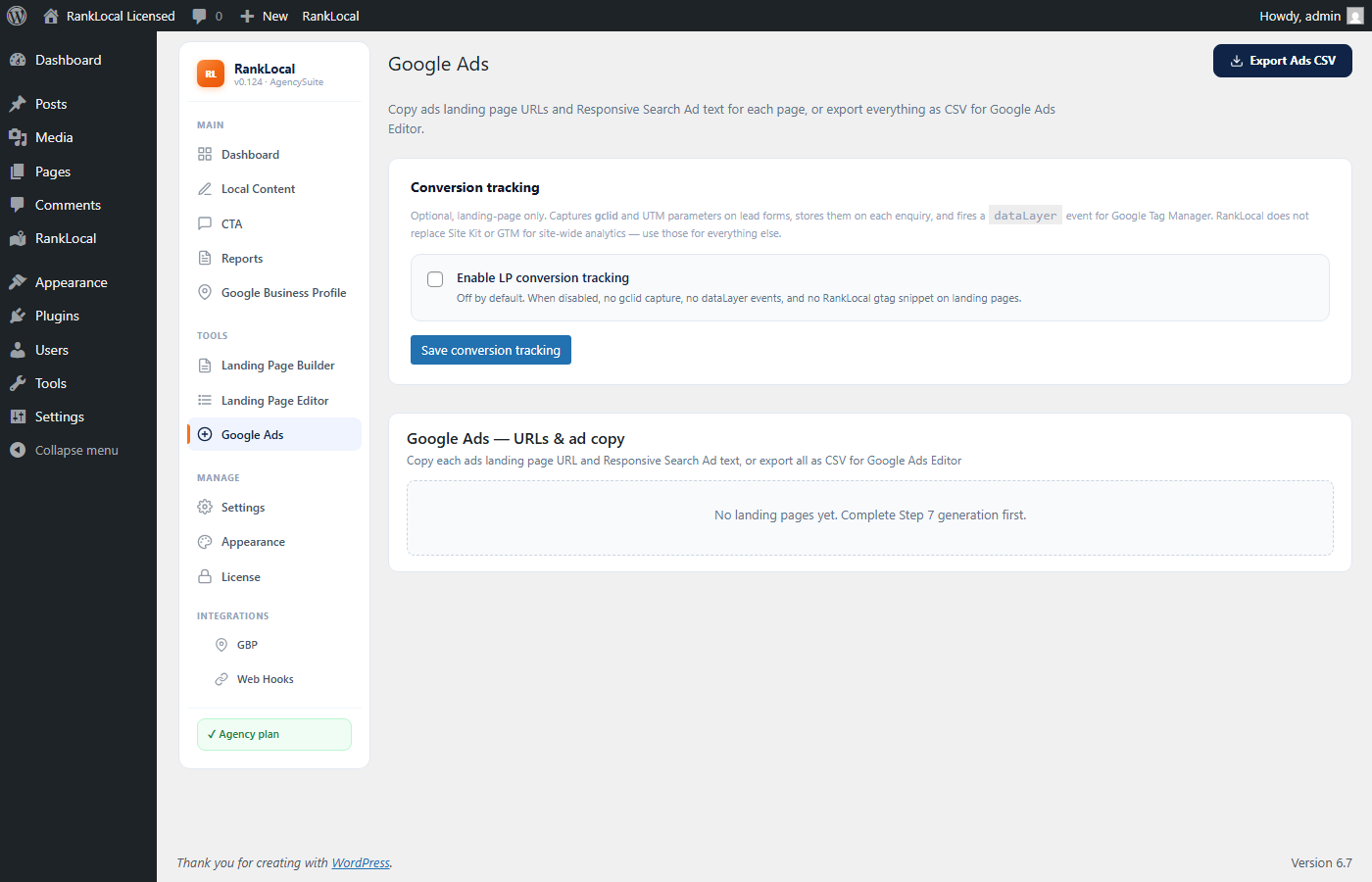Click the Landing Page Editor list icon
Viewport: 1372px width, 882px height.
pos(205,400)
